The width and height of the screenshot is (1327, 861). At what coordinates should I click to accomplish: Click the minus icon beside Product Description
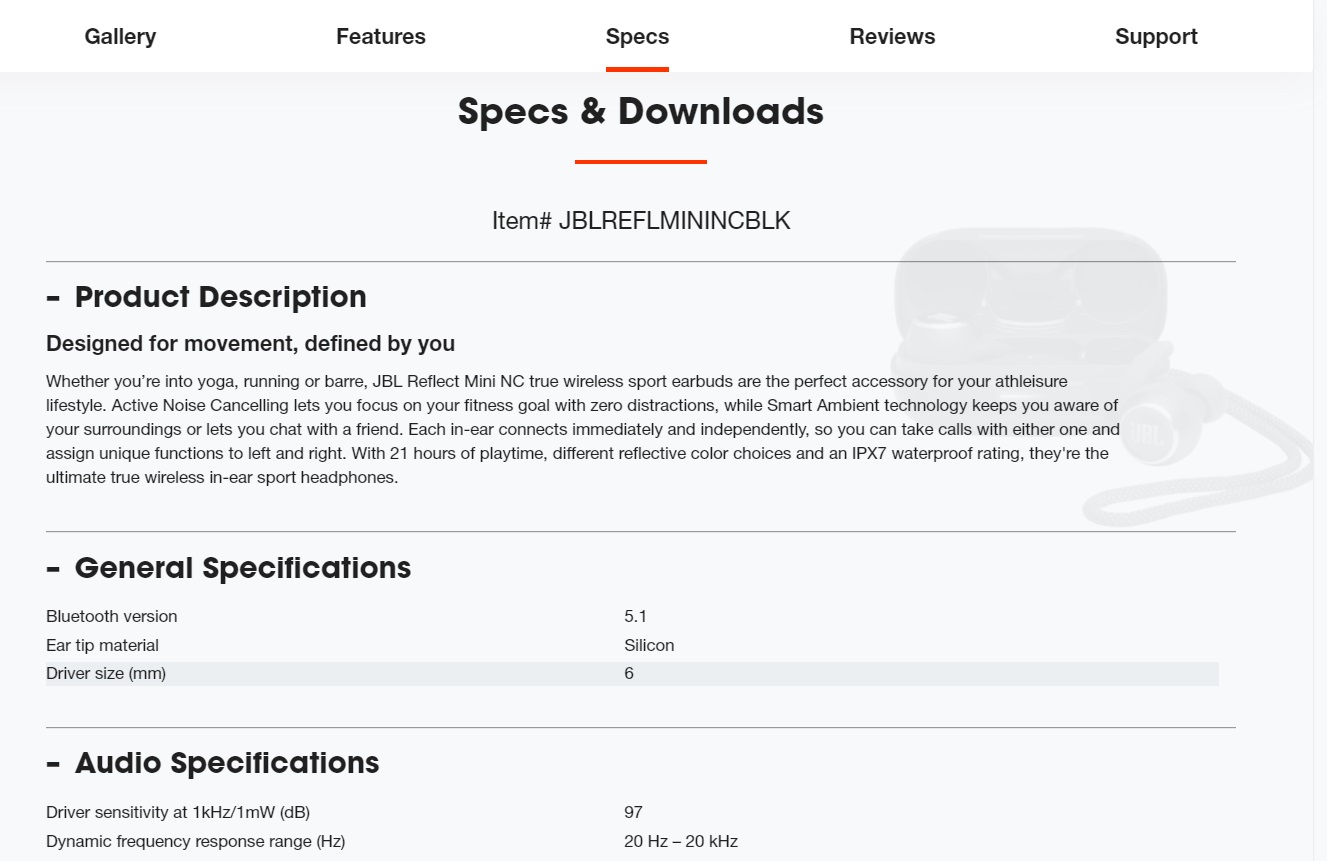[53, 298]
